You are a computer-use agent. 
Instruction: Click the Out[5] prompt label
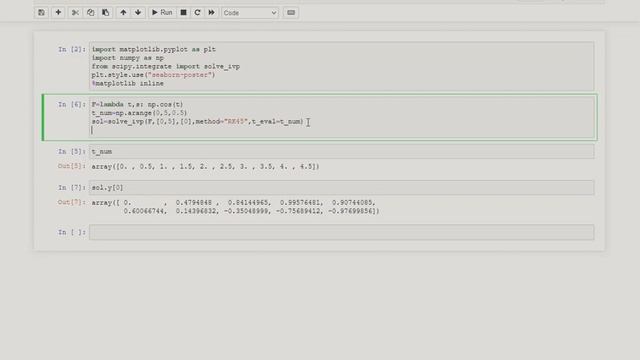click(x=72, y=166)
